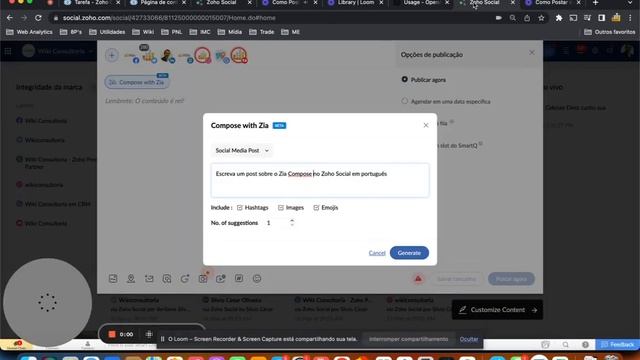
Task: Open the Utilidades bookmarks folder
Action: pyautogui.click(x=107, y=32)
